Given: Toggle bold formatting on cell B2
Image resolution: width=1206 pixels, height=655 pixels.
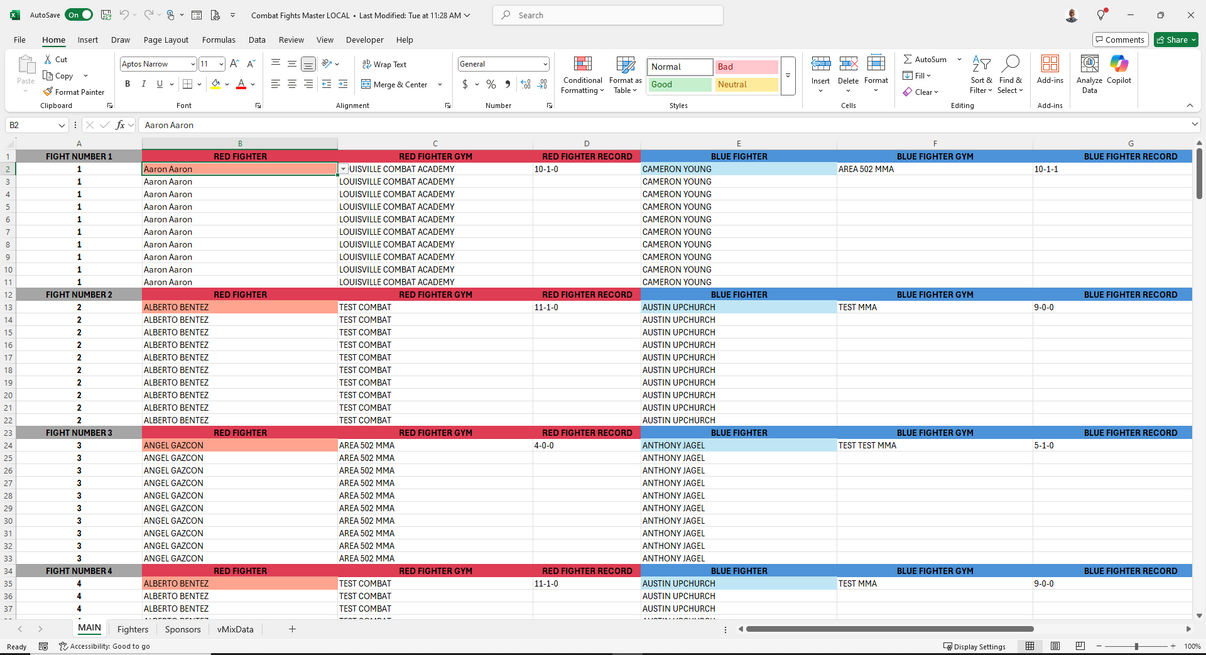Looking at the screenshot, I should (x=127, y=84).
